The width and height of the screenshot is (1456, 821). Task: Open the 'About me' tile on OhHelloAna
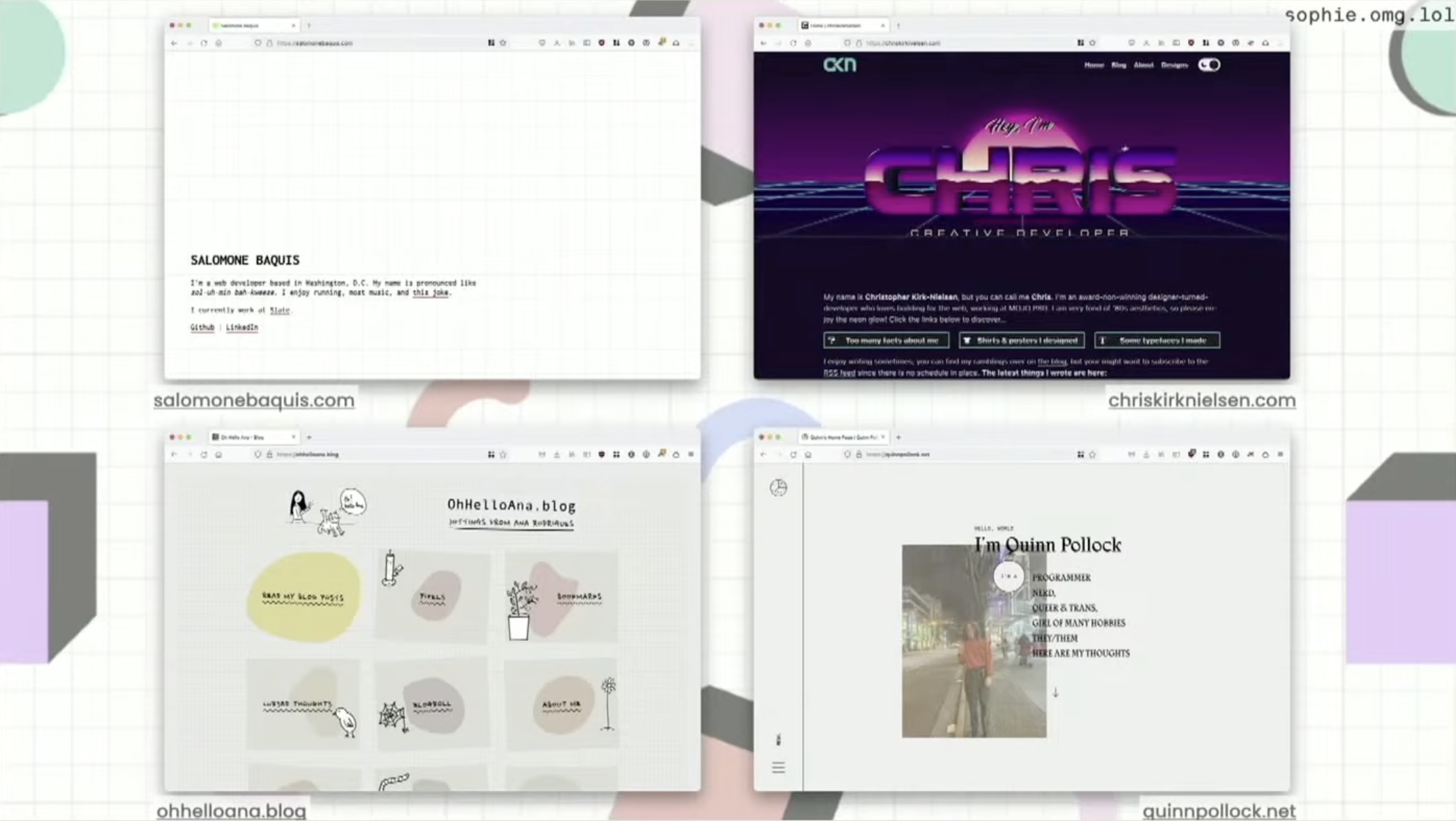tap(561, 704)
